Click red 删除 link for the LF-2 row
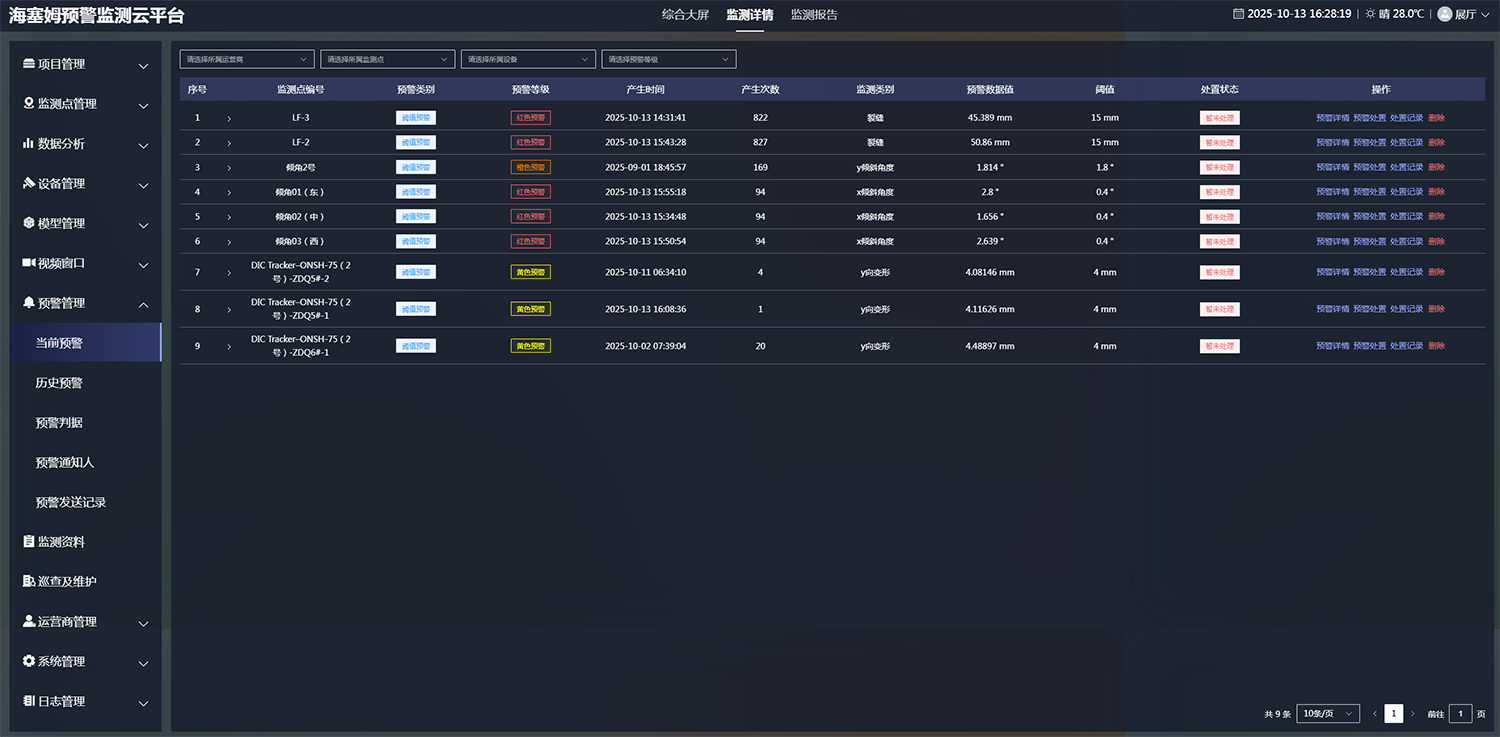Viewport: 1500px width, 737px height. [1436, 143]
